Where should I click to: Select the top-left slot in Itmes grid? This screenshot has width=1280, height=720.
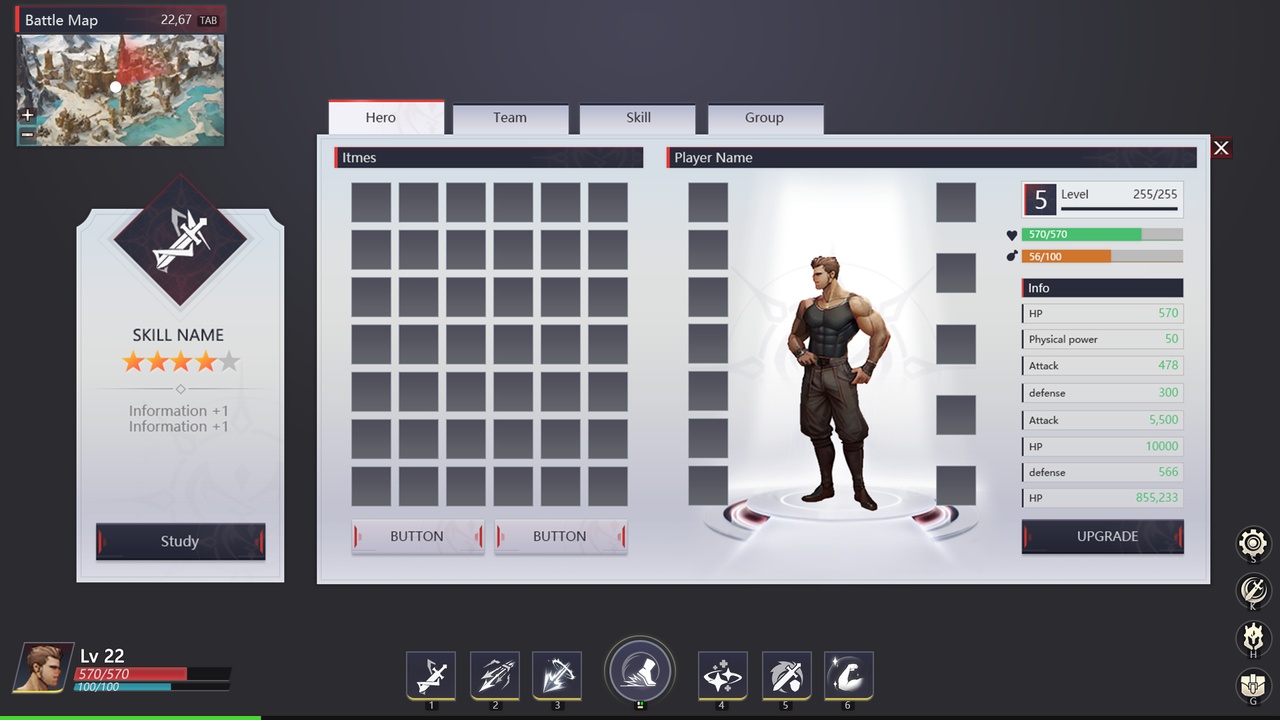(371, 202)
